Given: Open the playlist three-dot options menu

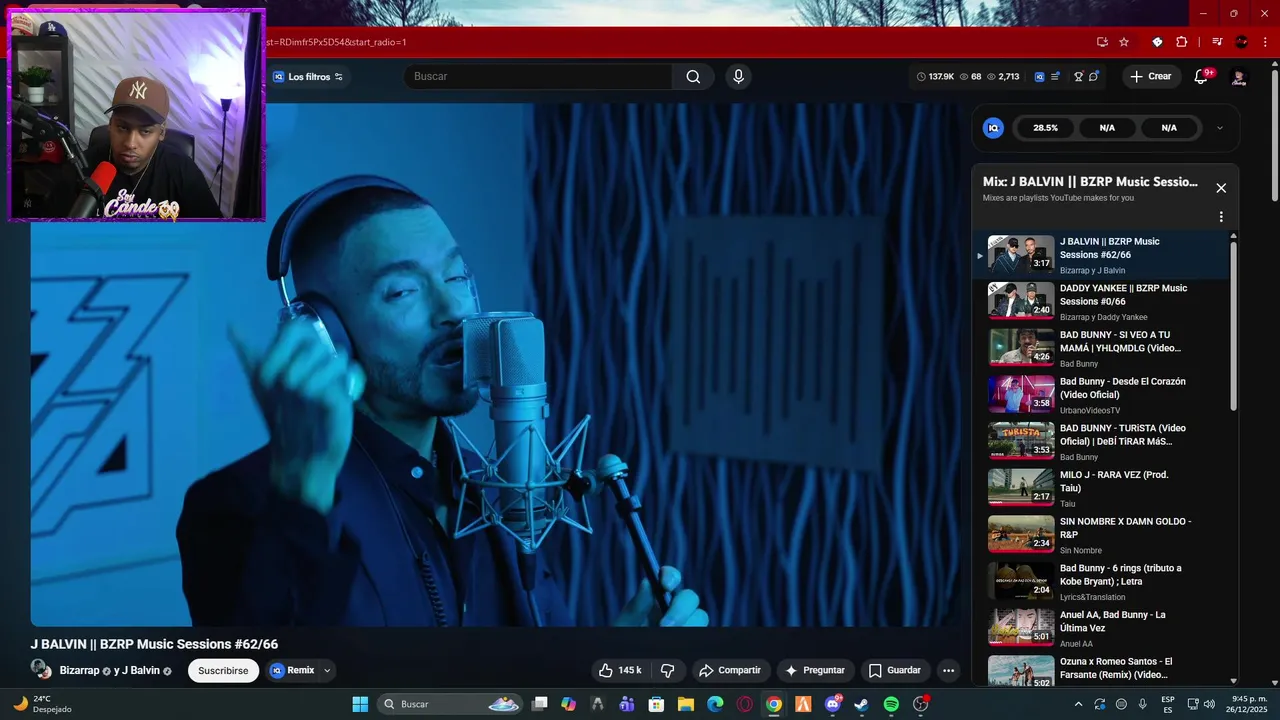Looking at the screenshot, I should [x=1220, y=217].
